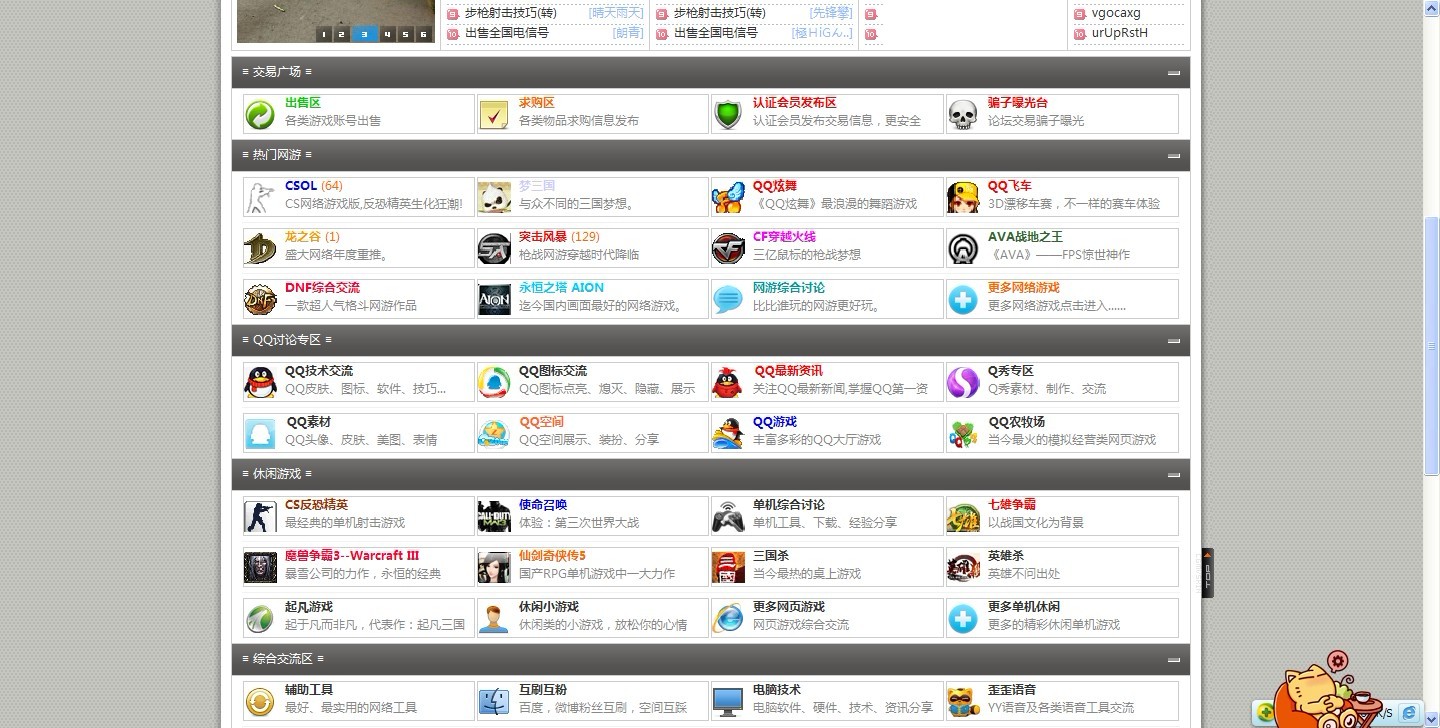Open the 休闲小游戏 forum link

click(549, 607)
